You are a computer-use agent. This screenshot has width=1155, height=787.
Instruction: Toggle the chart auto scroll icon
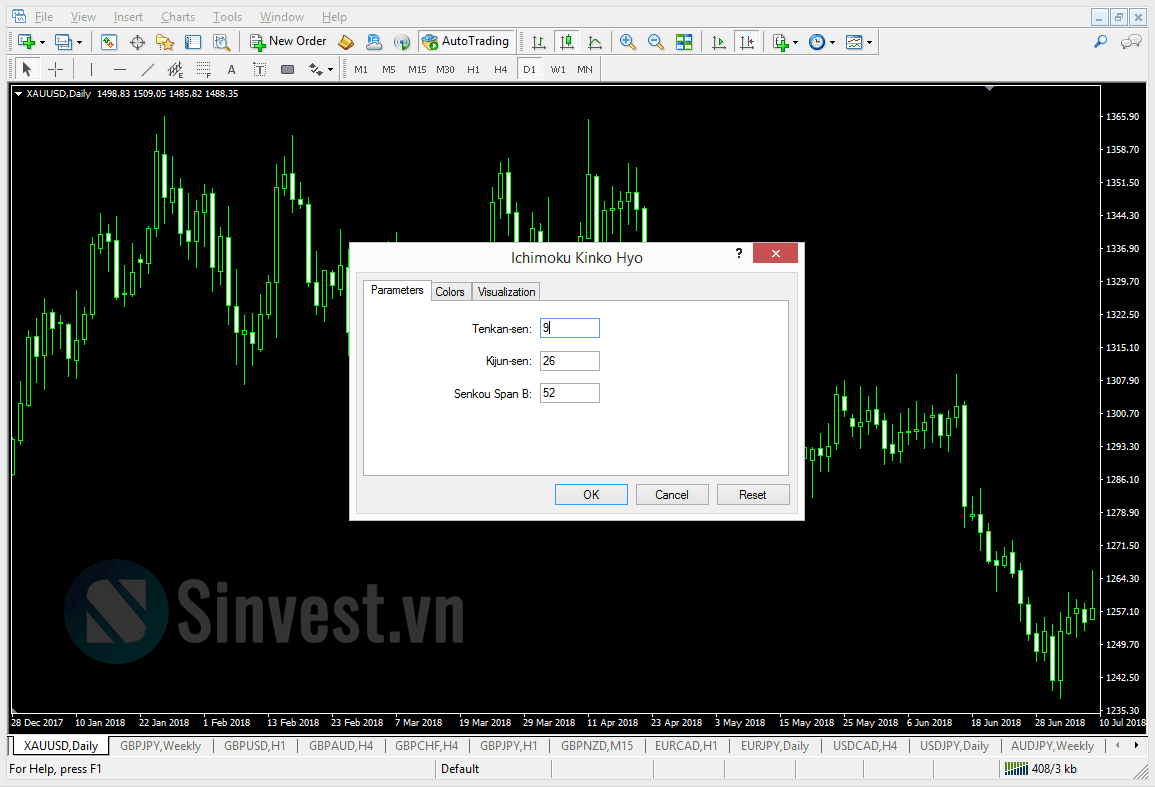coord(719,42)
